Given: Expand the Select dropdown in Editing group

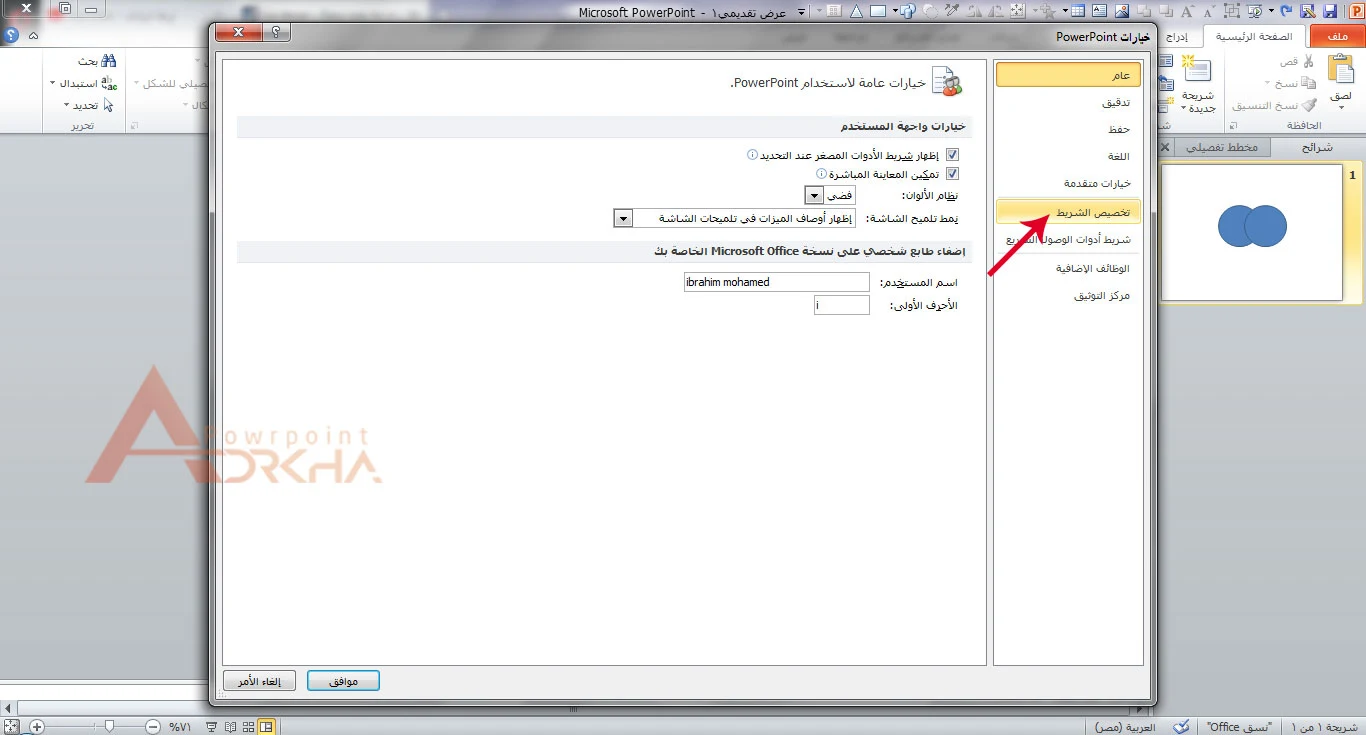Looking at the screenshot, I should click(67, 105).
